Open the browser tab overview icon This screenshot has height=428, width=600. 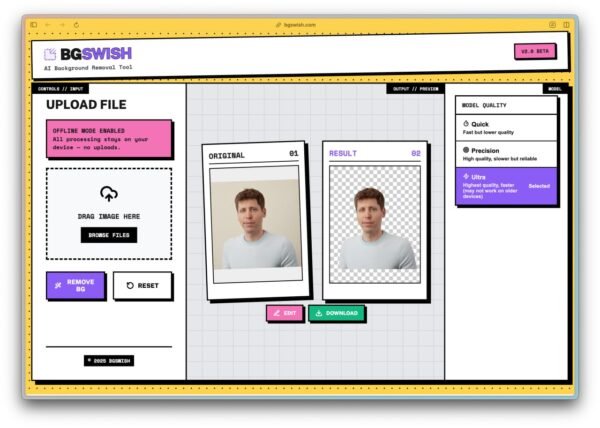566,25
